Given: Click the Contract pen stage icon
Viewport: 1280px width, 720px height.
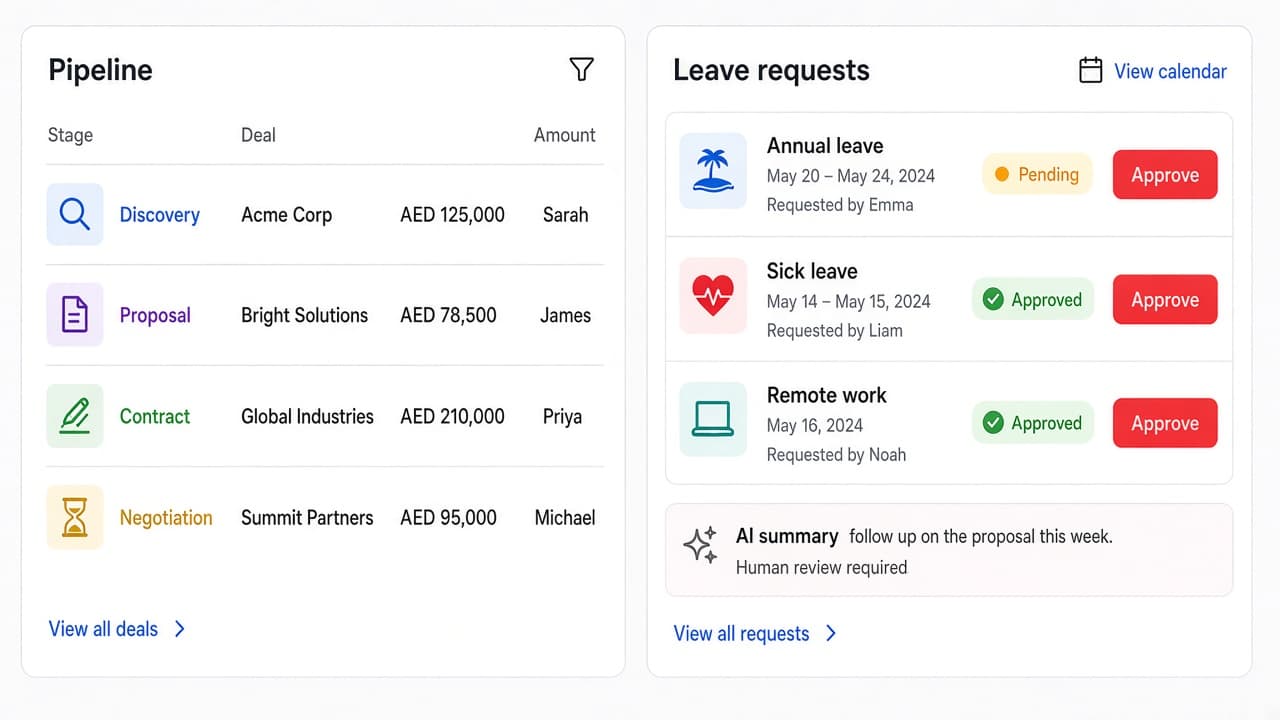Looking at the screenshot, I should [75, 416].
